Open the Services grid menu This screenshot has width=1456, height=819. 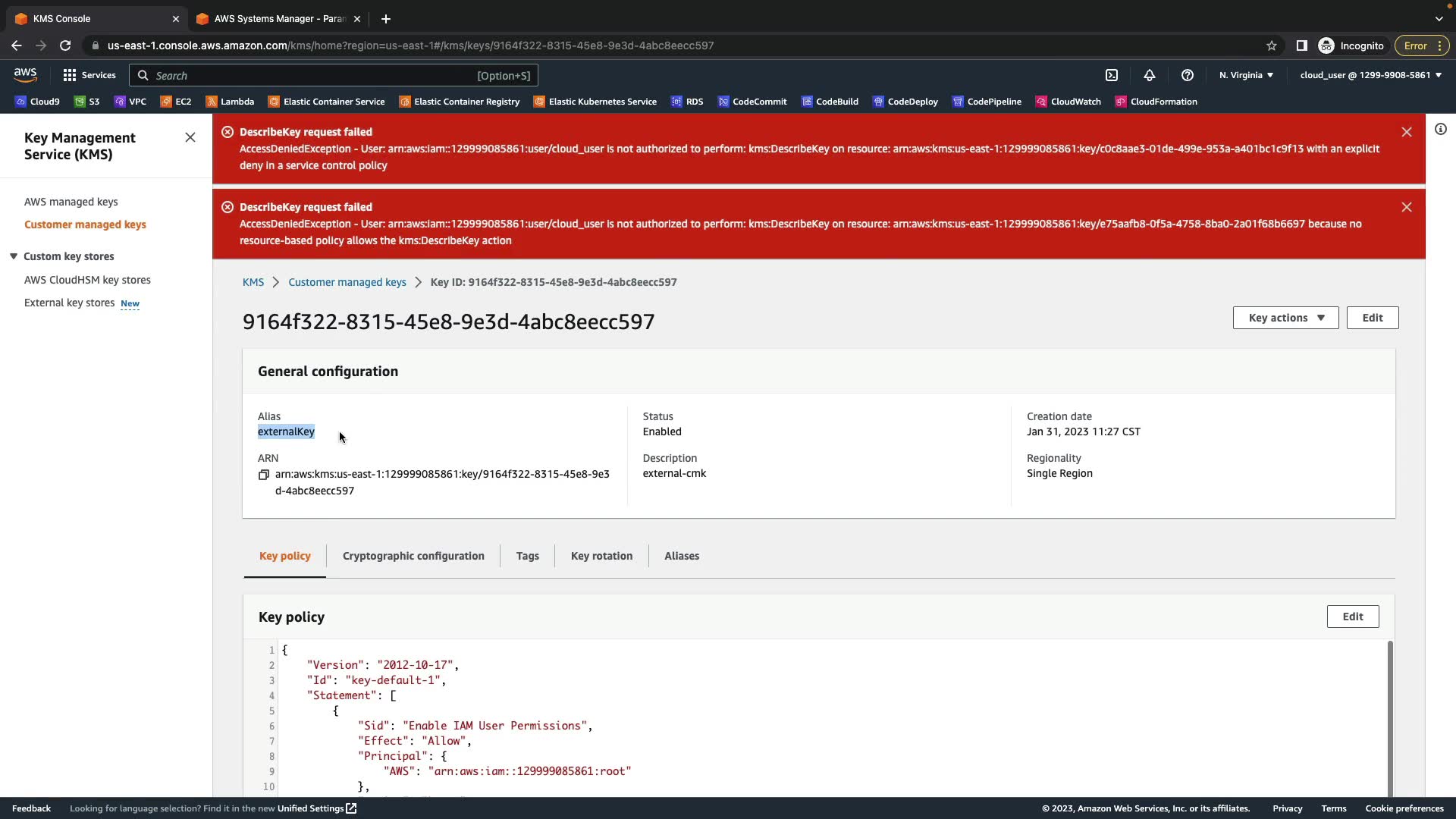tap(89, 75)
